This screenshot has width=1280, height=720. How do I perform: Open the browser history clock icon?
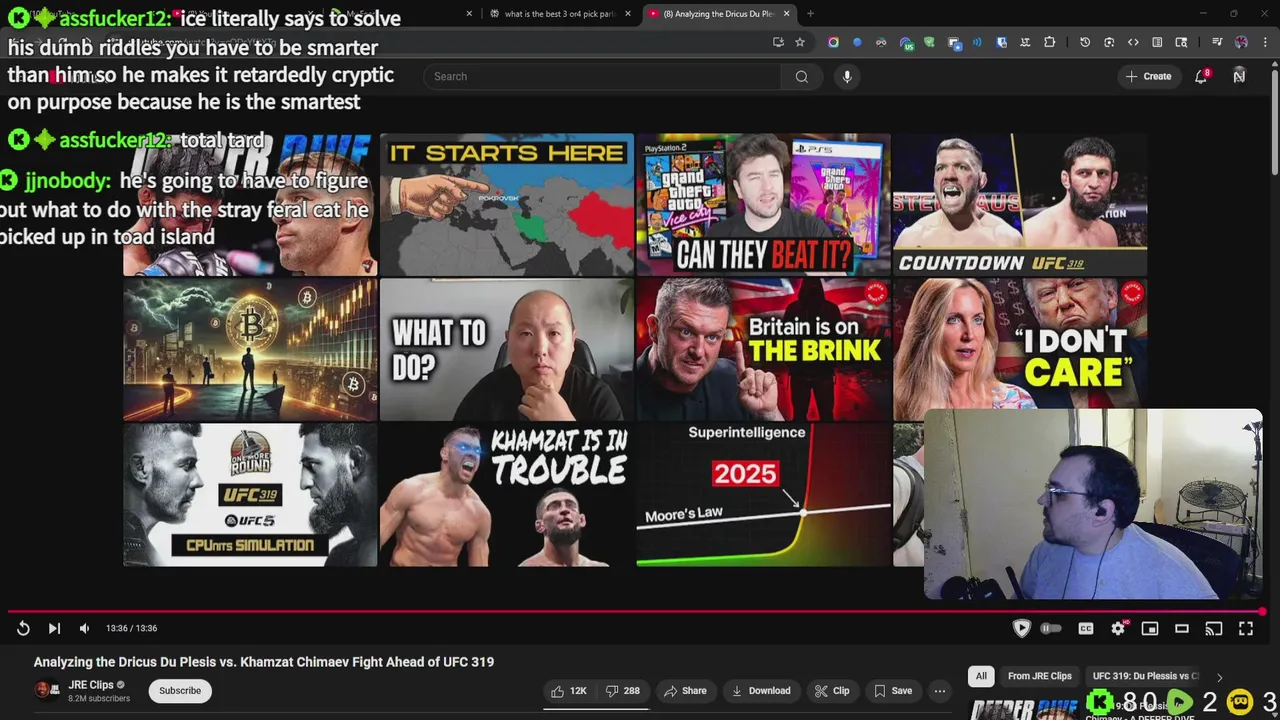(x=1085, y=42)
